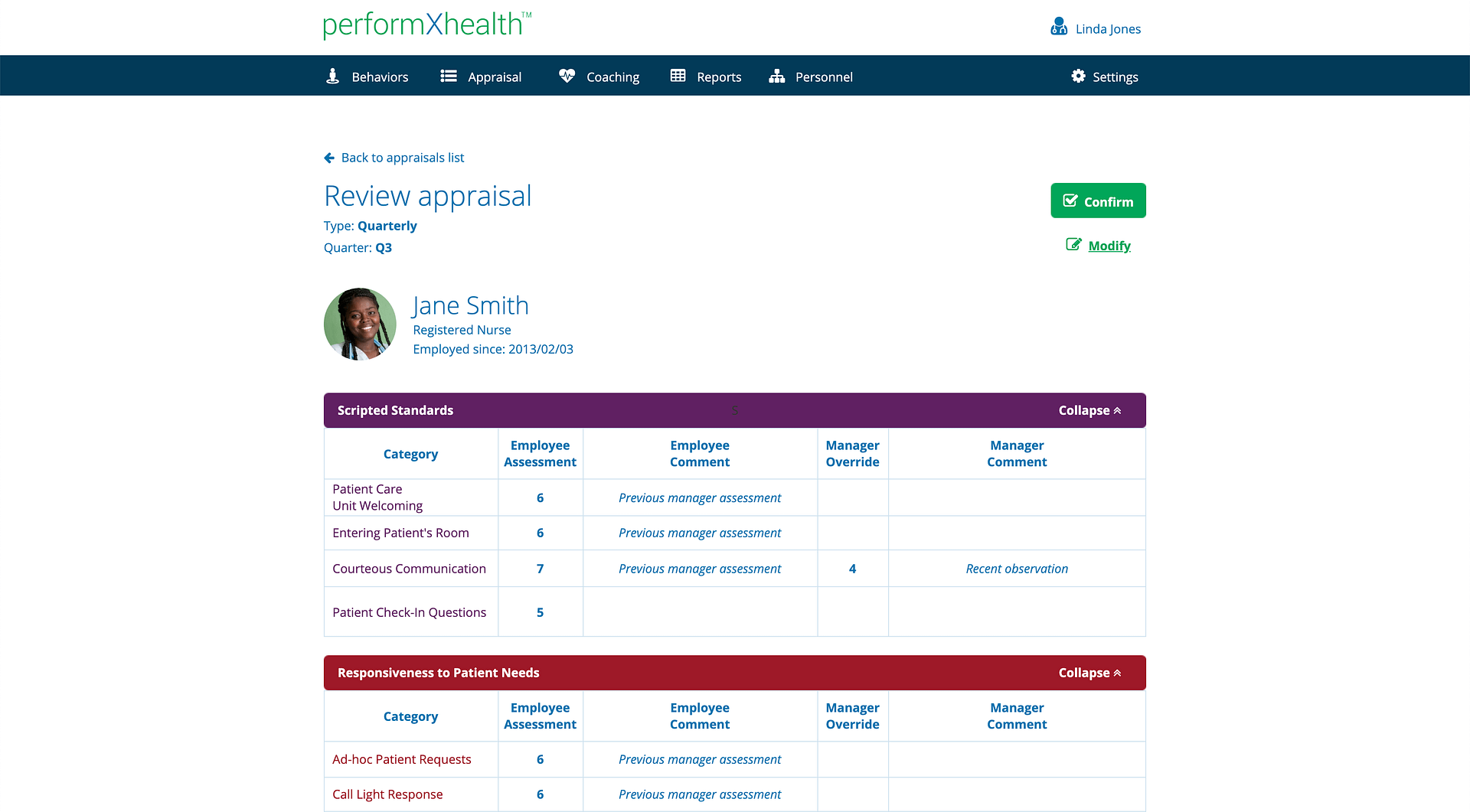Click the Review appraisal page heading

click(x=427, y=196)
